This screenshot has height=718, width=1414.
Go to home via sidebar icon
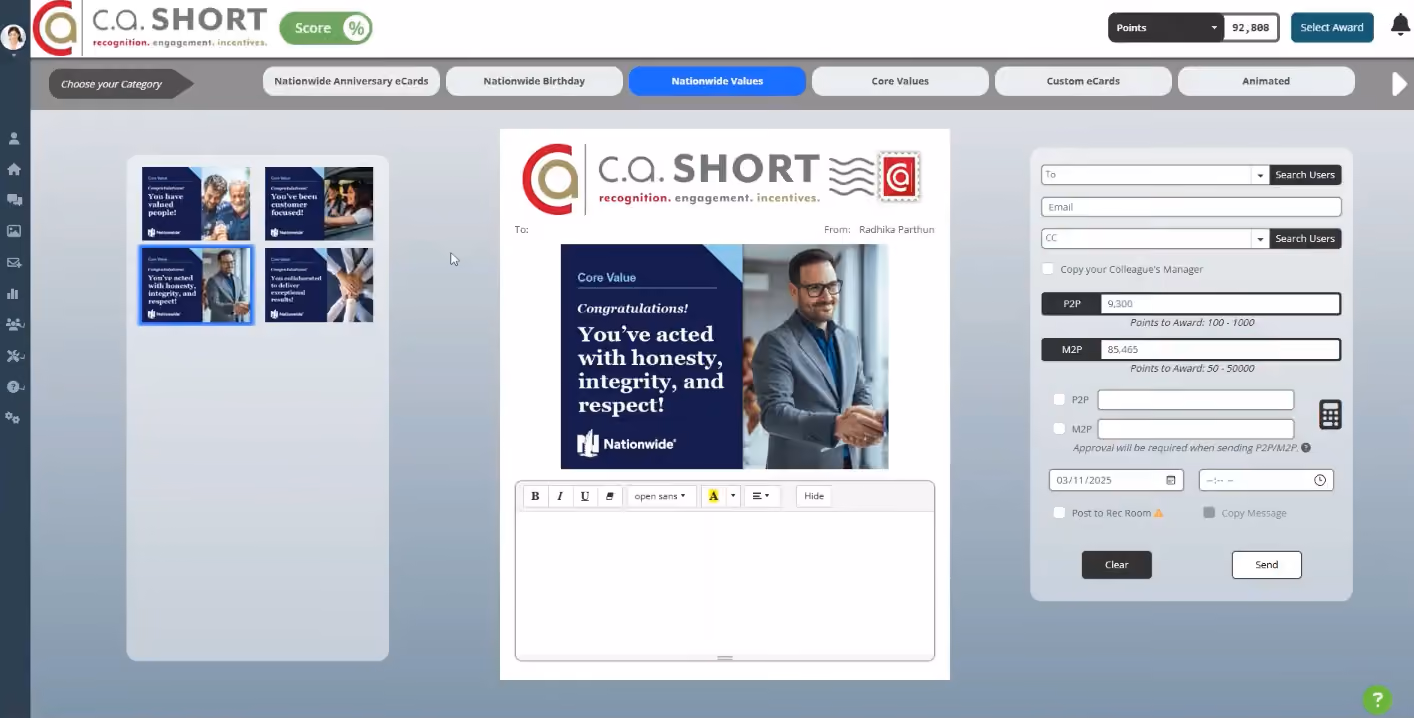tap(14, 169)
